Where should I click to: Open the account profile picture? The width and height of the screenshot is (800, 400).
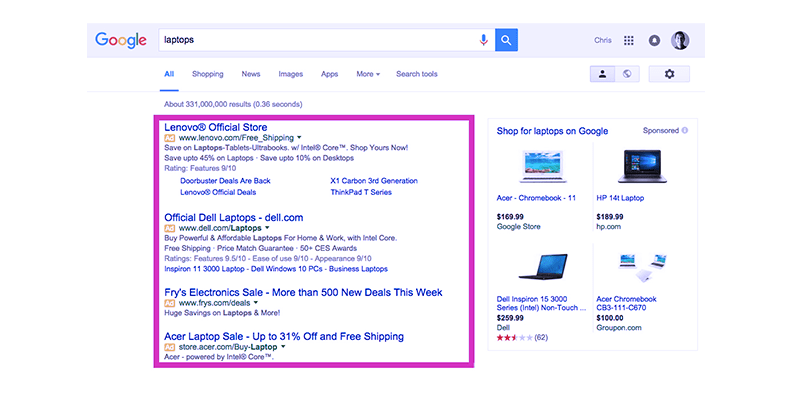[x=680, y=40]
